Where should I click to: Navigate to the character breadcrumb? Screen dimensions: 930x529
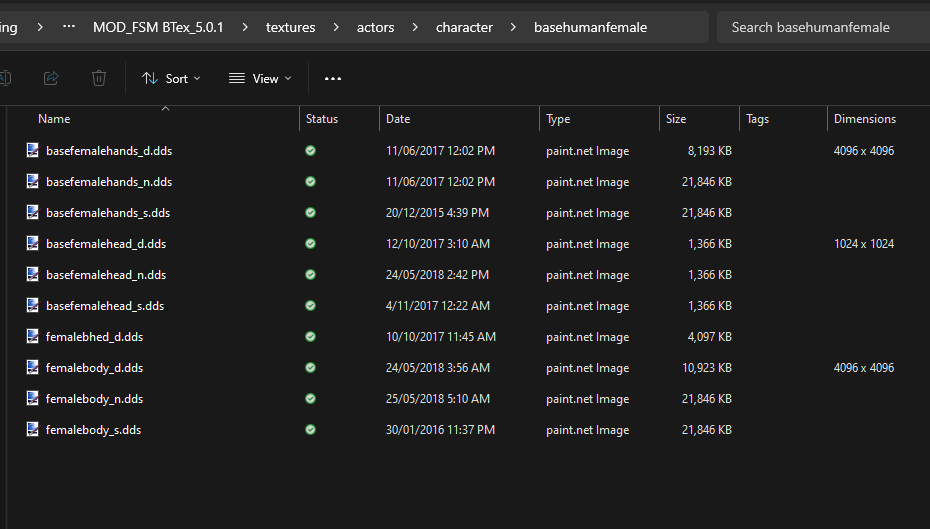[x=464, y=27]
